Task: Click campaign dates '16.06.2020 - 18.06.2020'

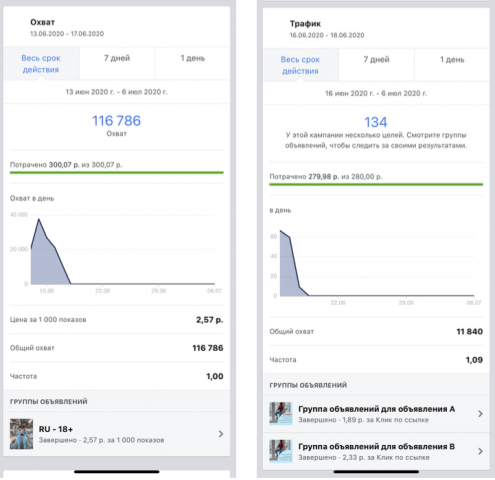Action: pyautogui.click(x=327, y=35)
